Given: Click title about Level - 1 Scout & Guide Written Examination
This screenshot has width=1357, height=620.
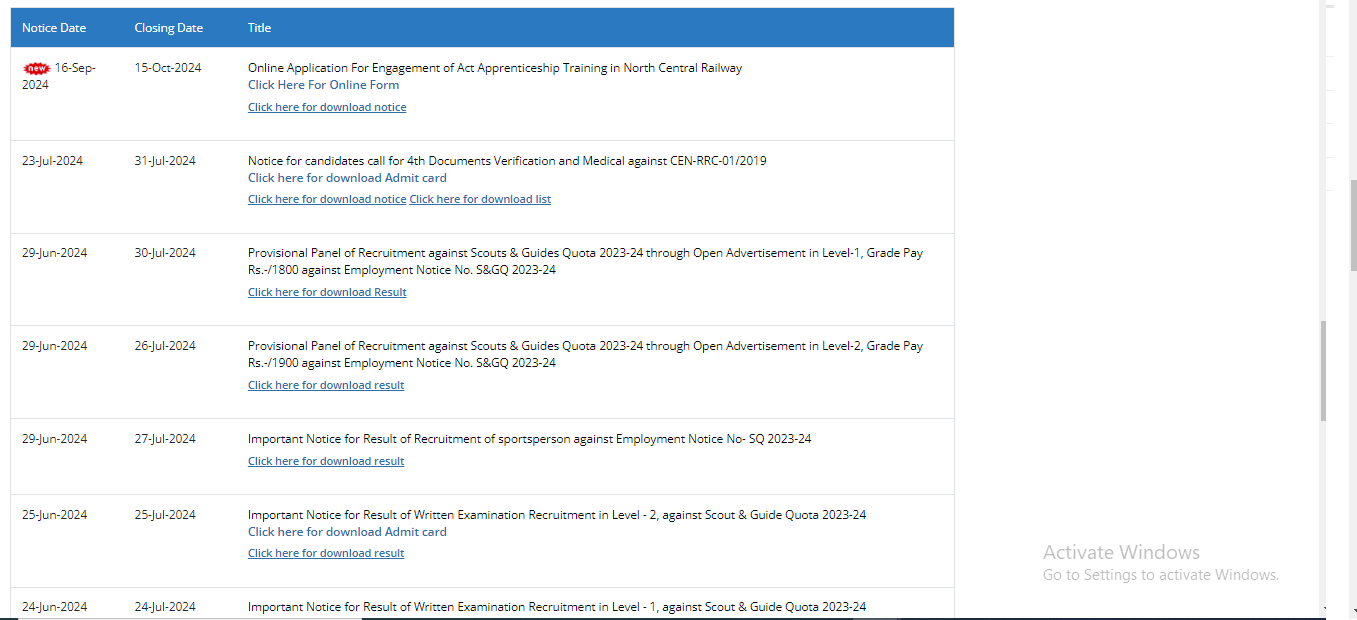Looking at the screenshot, I should (557, 607).
